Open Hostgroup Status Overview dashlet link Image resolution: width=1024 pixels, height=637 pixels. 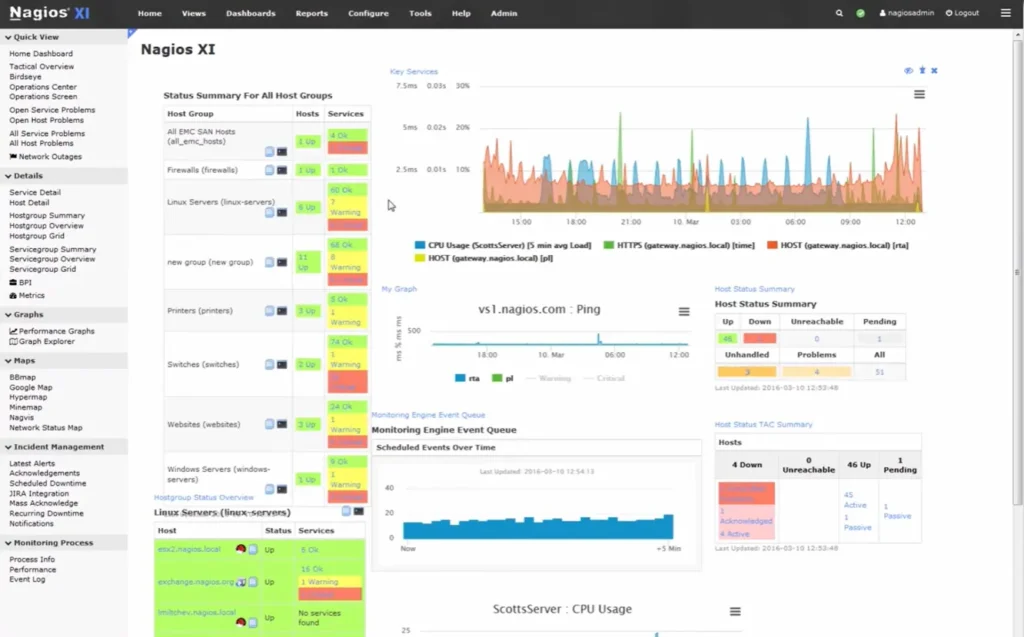[204, 497]
